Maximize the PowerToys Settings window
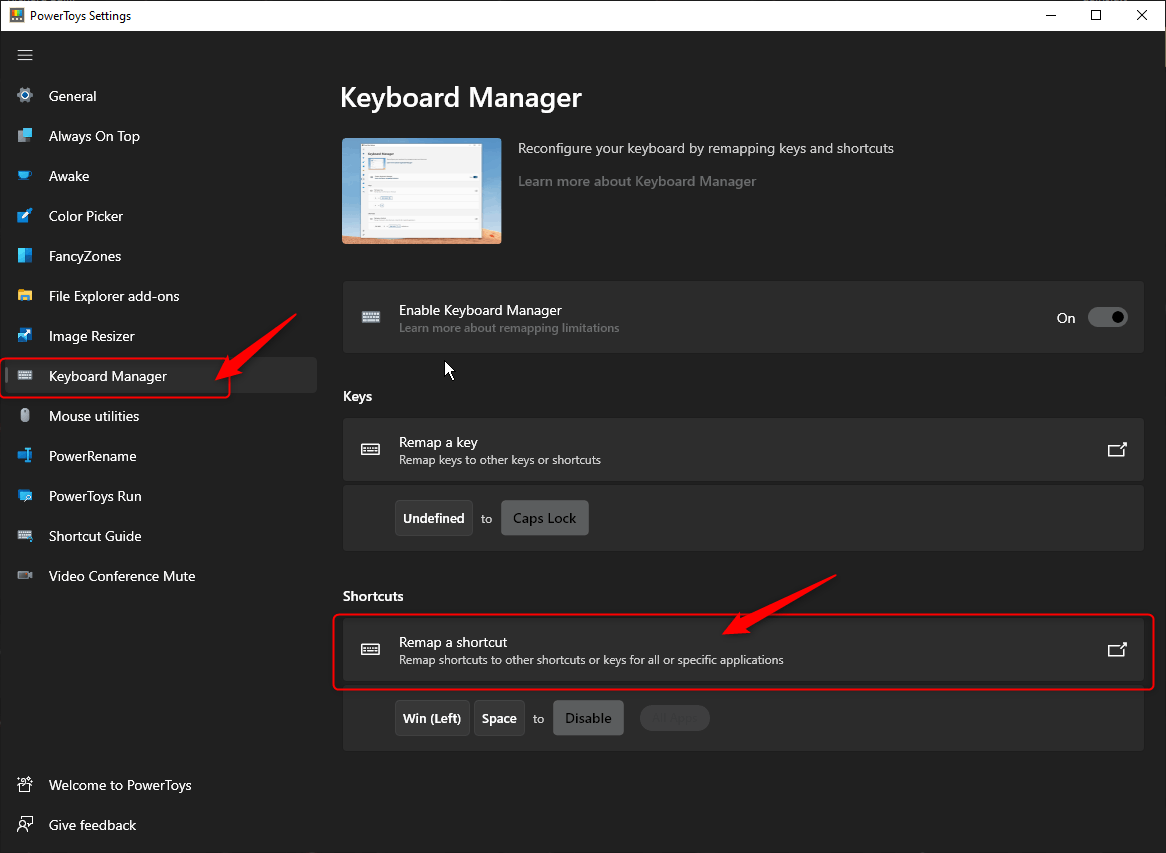Screen dimensions: 1166x853 click(x=1095, y=16)
